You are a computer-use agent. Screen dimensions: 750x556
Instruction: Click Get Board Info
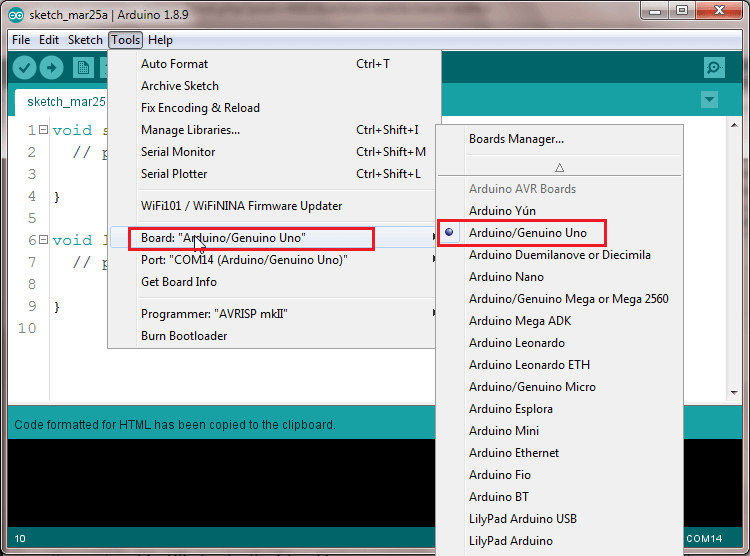pyautogui.click(x=274, y=282)
